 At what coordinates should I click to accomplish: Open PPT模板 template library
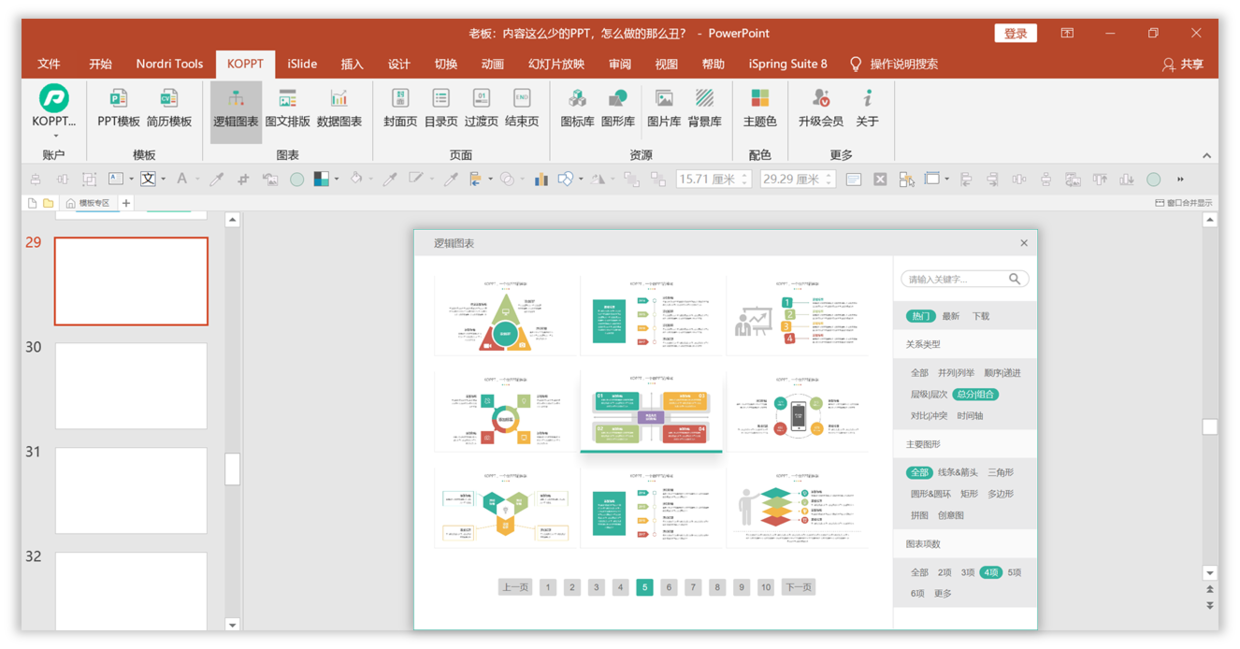tap(118, 106)
